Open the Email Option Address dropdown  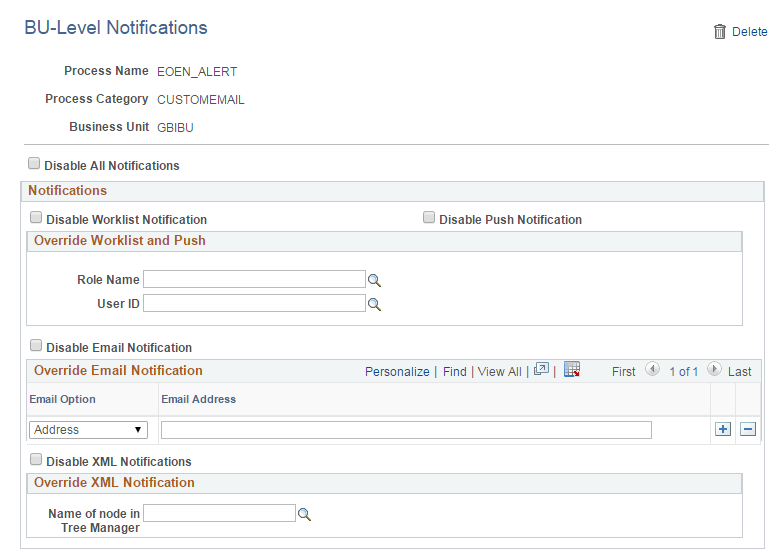point(89,429)
